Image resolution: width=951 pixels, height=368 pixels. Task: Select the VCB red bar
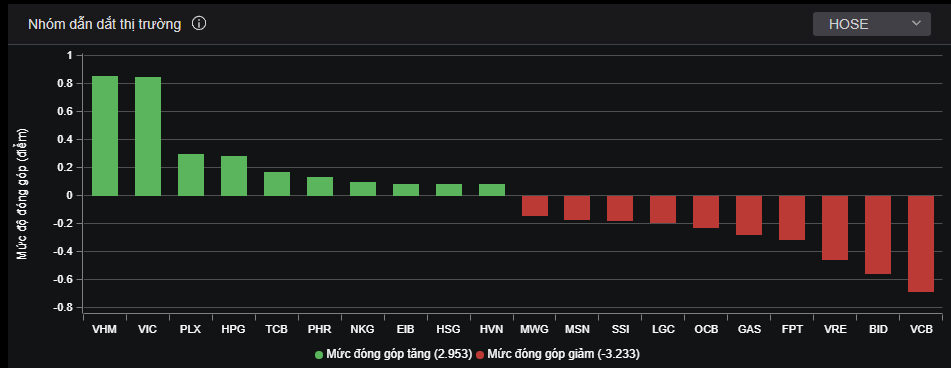click(x=921, y=244)
